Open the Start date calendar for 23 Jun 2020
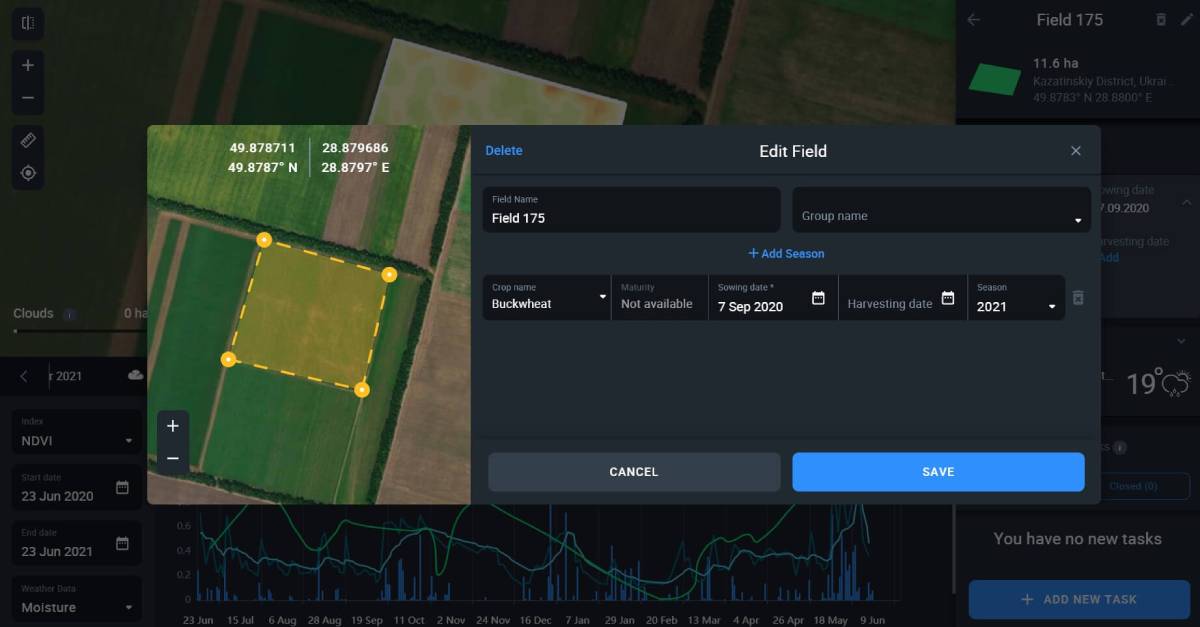Screen dimensions: 1200x627 [x=123, y=489]
